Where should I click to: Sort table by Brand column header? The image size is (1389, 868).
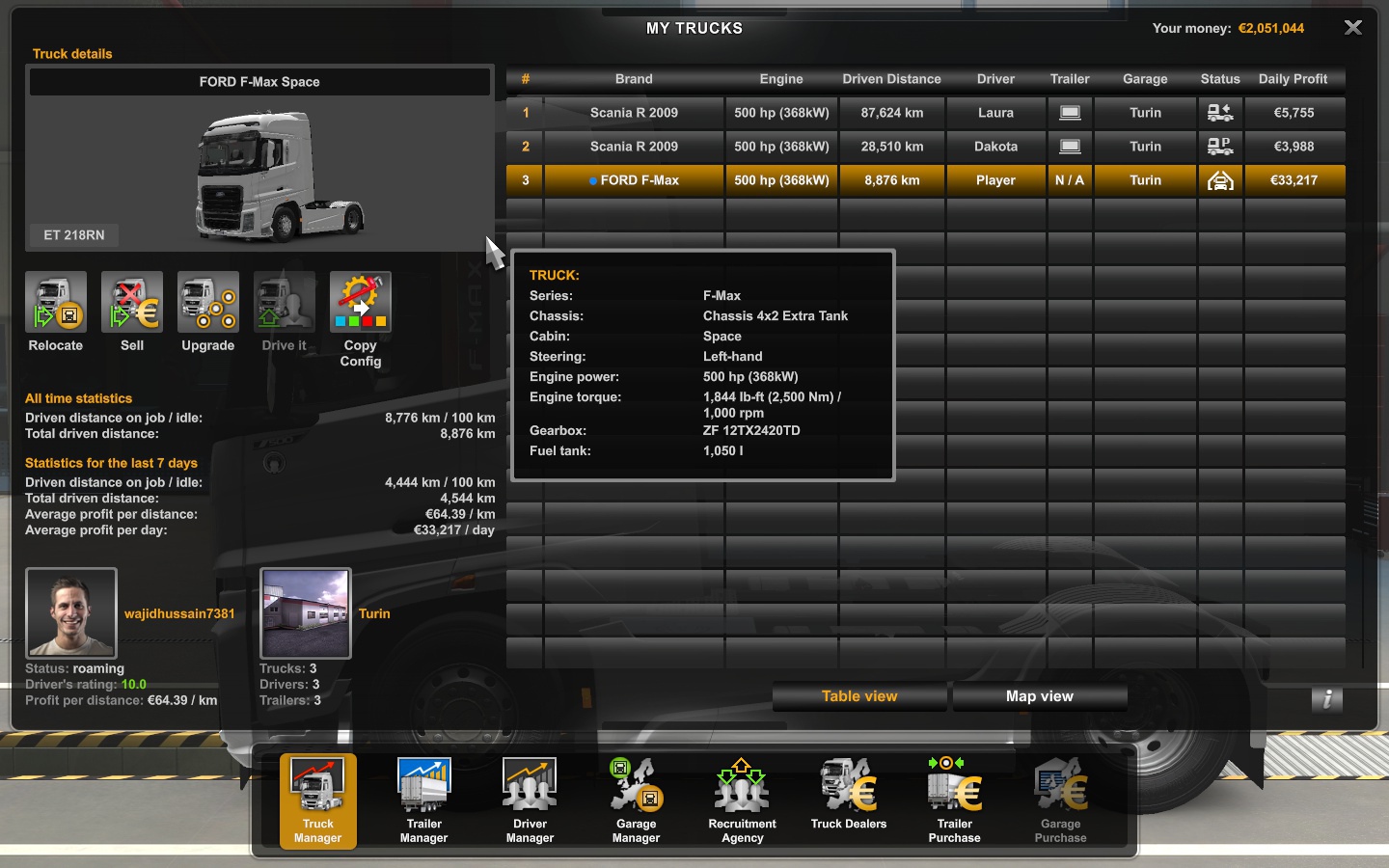pyautogui.click(x=634, y=79)
